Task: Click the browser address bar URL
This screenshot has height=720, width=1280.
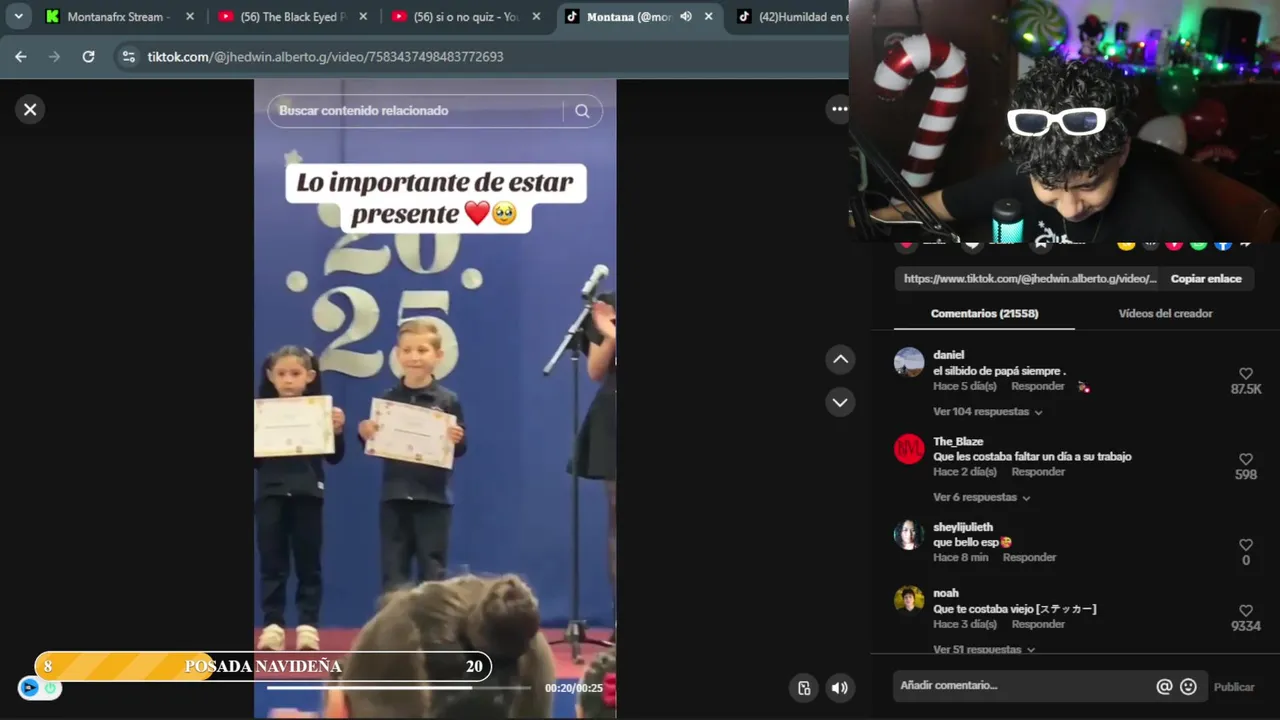Action: (325, 57)
